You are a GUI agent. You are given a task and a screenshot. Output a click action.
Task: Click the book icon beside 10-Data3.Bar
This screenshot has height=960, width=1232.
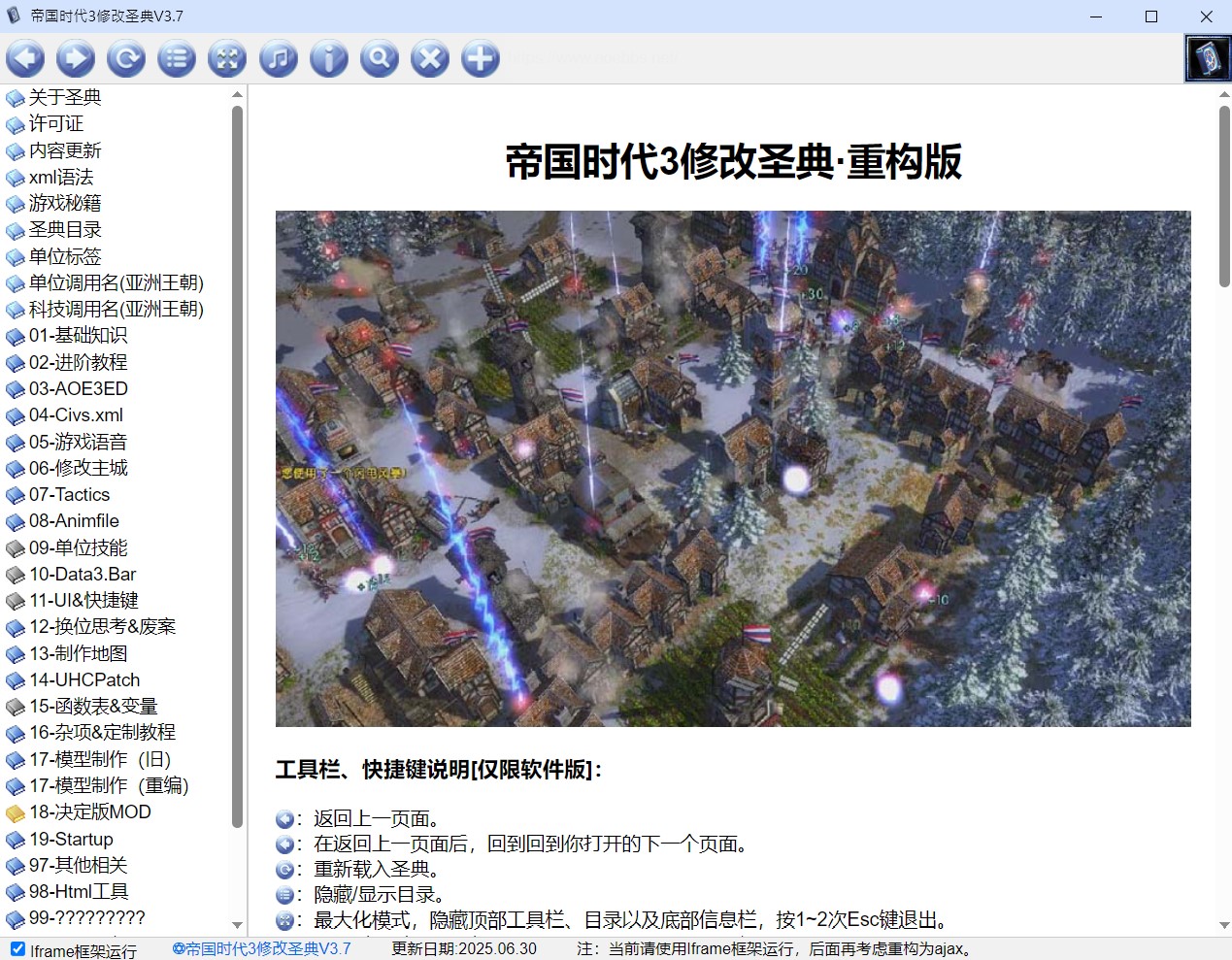(16, 575)
